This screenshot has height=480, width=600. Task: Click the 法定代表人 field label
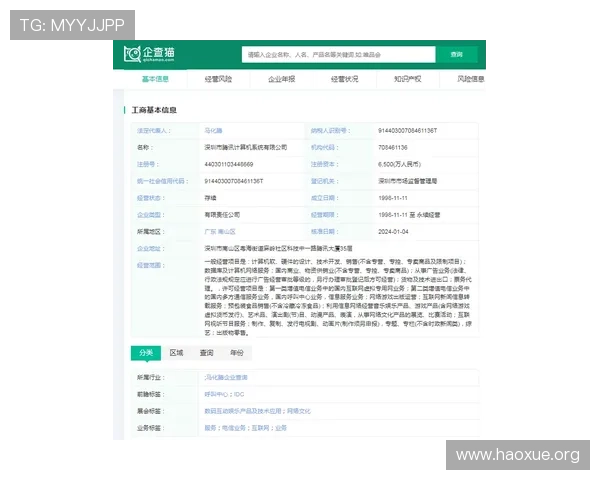154,131
